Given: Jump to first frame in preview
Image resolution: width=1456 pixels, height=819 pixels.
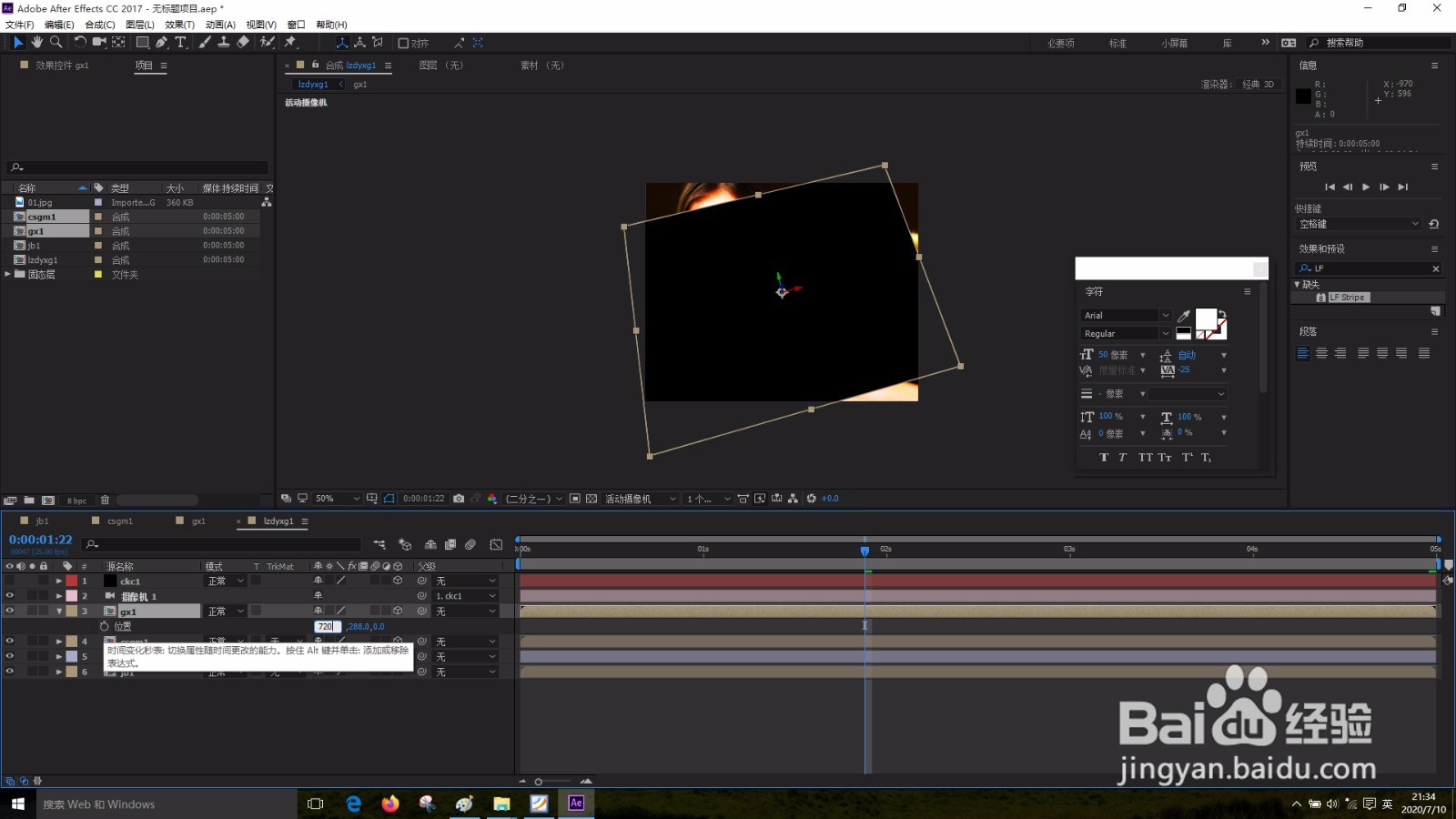Looking at the screenshot, I should pos(1330,187).
